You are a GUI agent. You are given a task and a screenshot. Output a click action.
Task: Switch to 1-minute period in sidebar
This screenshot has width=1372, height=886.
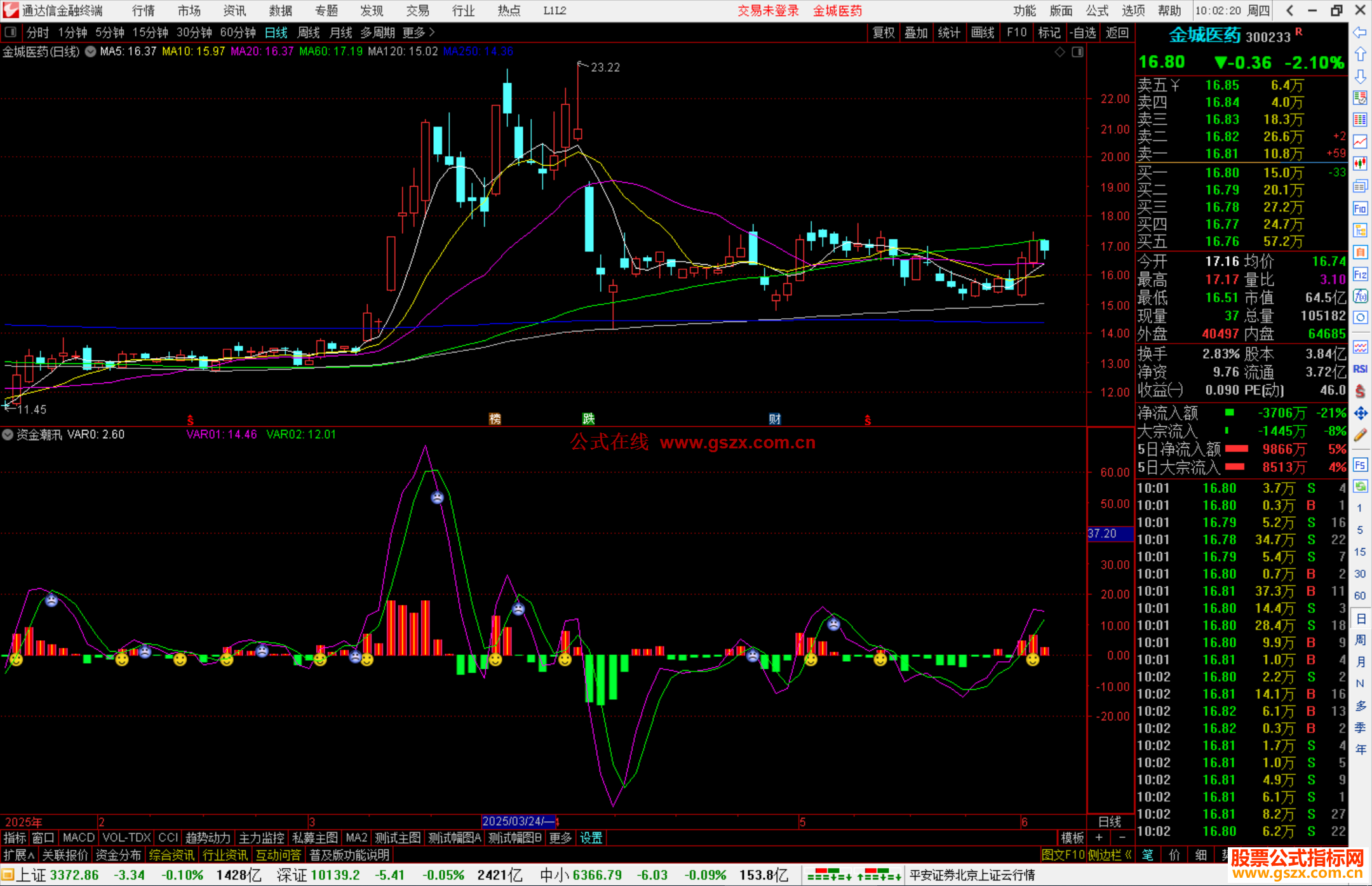(x=1360, y=508)
